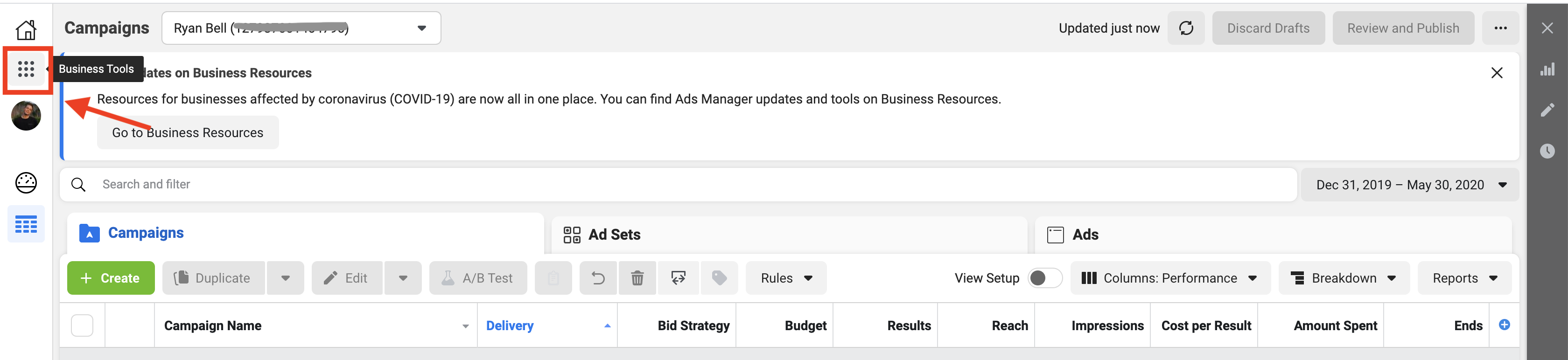Go to the home icon in sidebar
This screenshot has height=360, width=1568.
[x=26, y=29]
